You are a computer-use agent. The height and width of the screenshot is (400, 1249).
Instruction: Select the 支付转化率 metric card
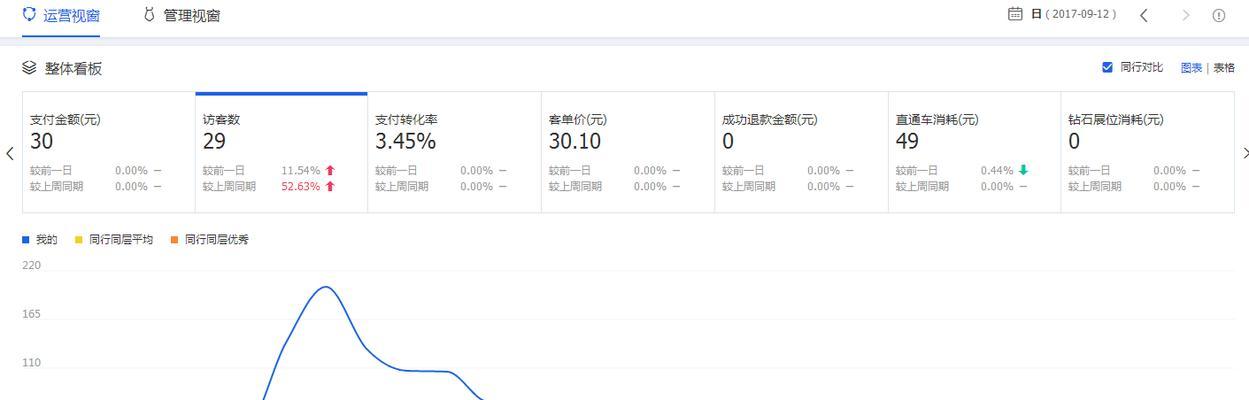(x=454, y=152)
